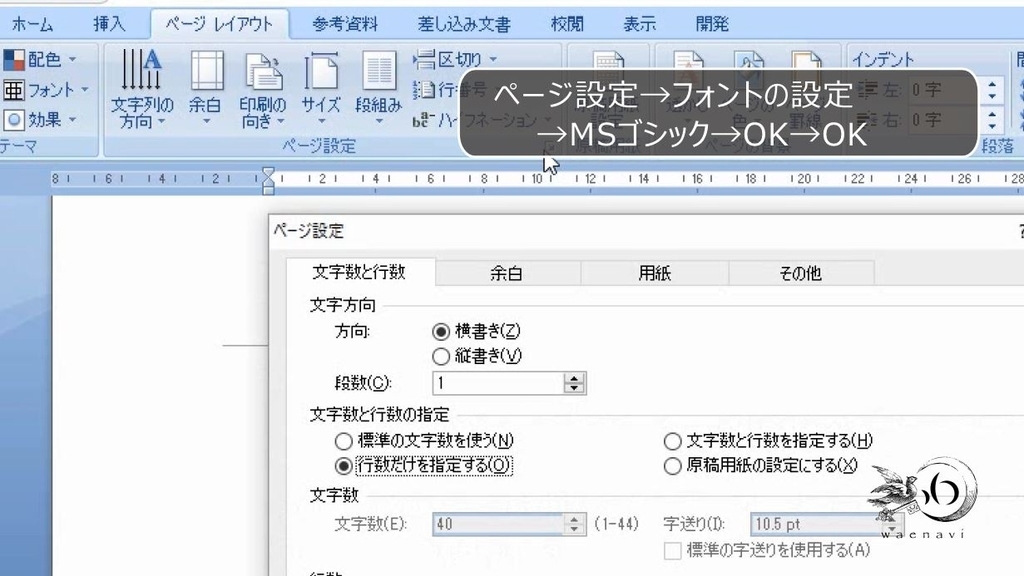Open the 段組み dropdown arrow

tap(379, 121)
